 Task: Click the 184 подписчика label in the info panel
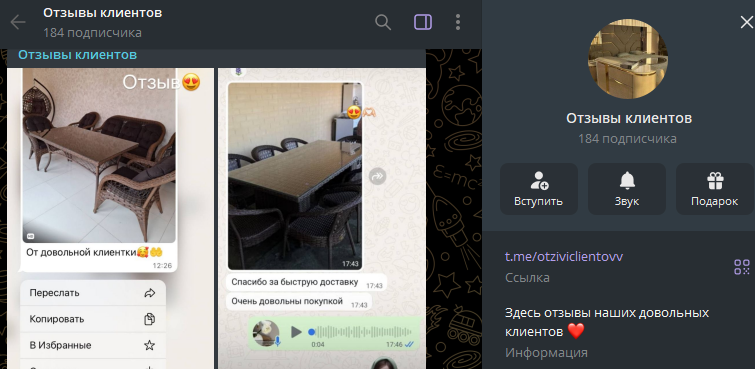(x=627, y=139)
